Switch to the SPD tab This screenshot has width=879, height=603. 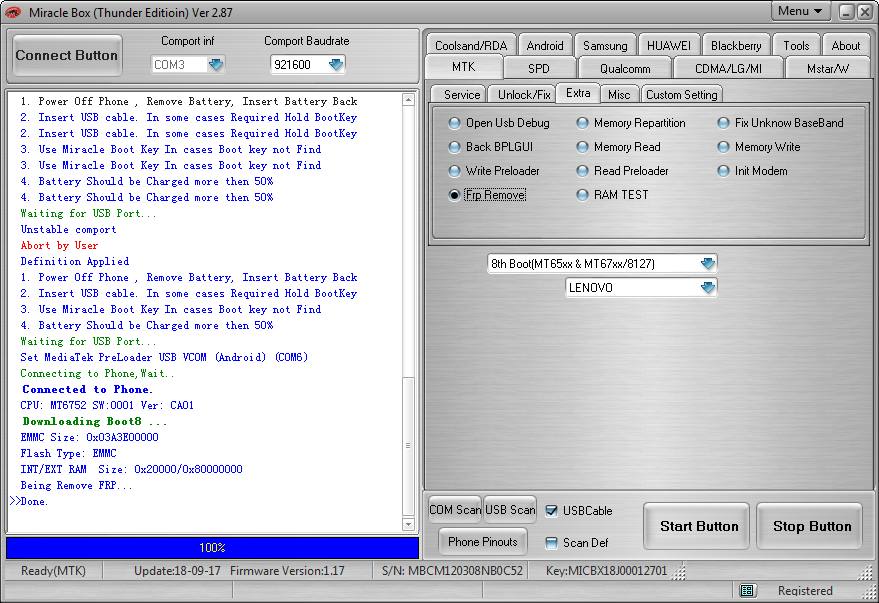pos(539,68)
